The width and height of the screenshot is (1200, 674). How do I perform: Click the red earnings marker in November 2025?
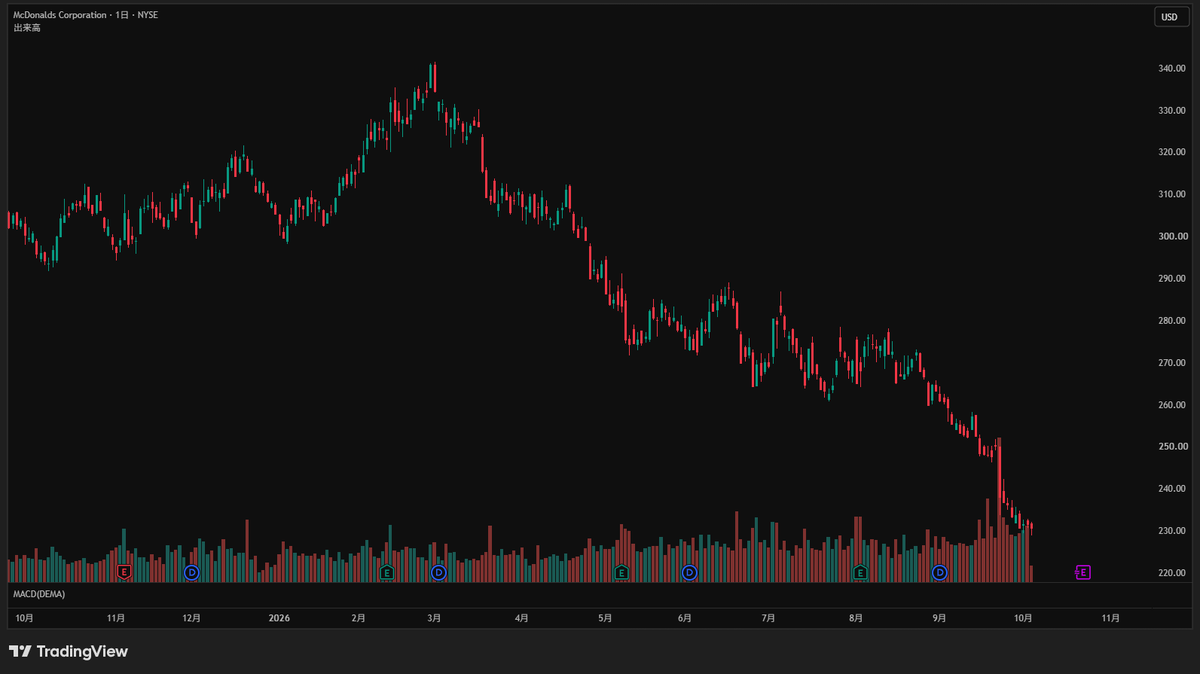click(124, 572)
